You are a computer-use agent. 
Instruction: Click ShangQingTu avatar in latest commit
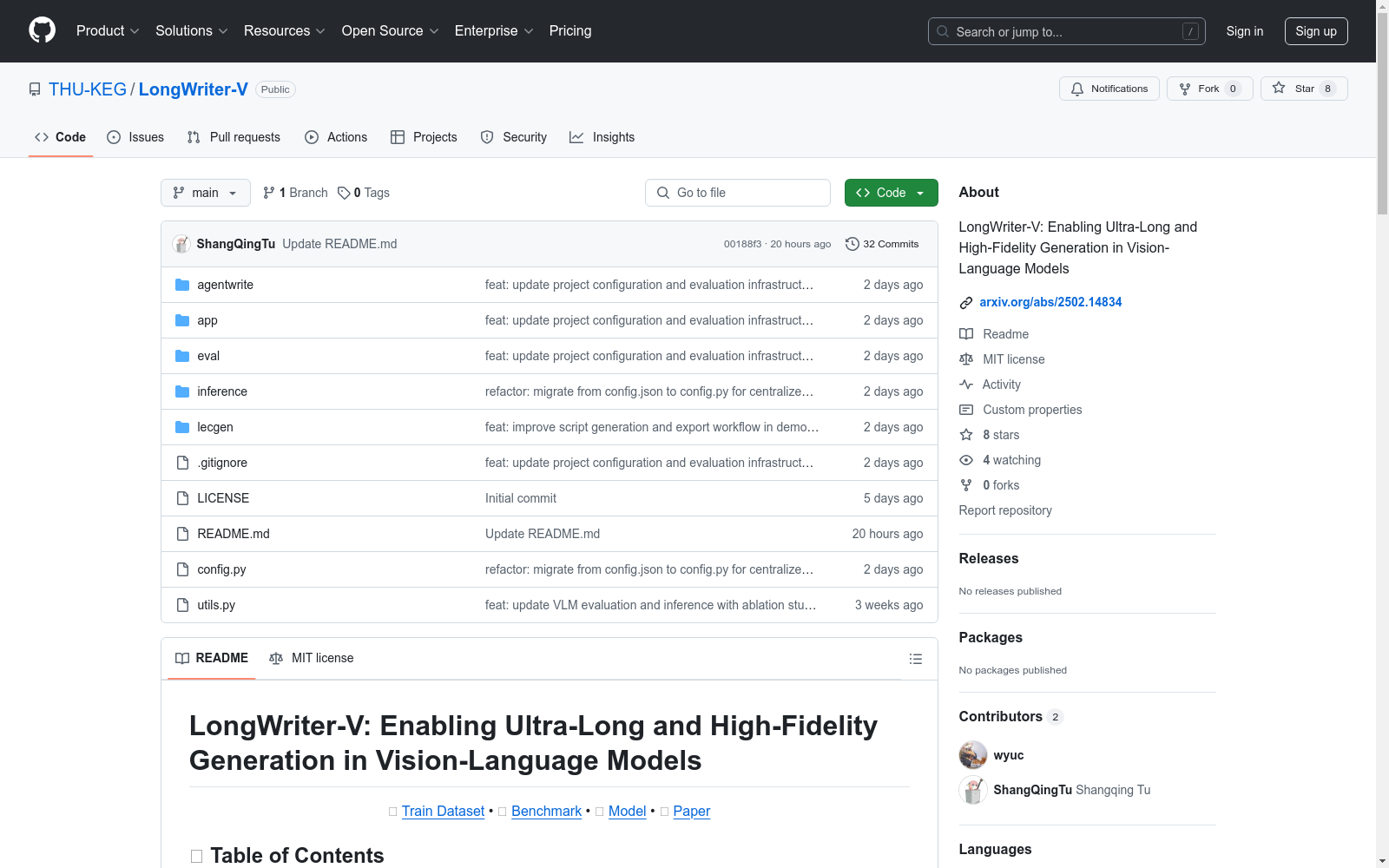pyautogui.click(x=181, y=244)
